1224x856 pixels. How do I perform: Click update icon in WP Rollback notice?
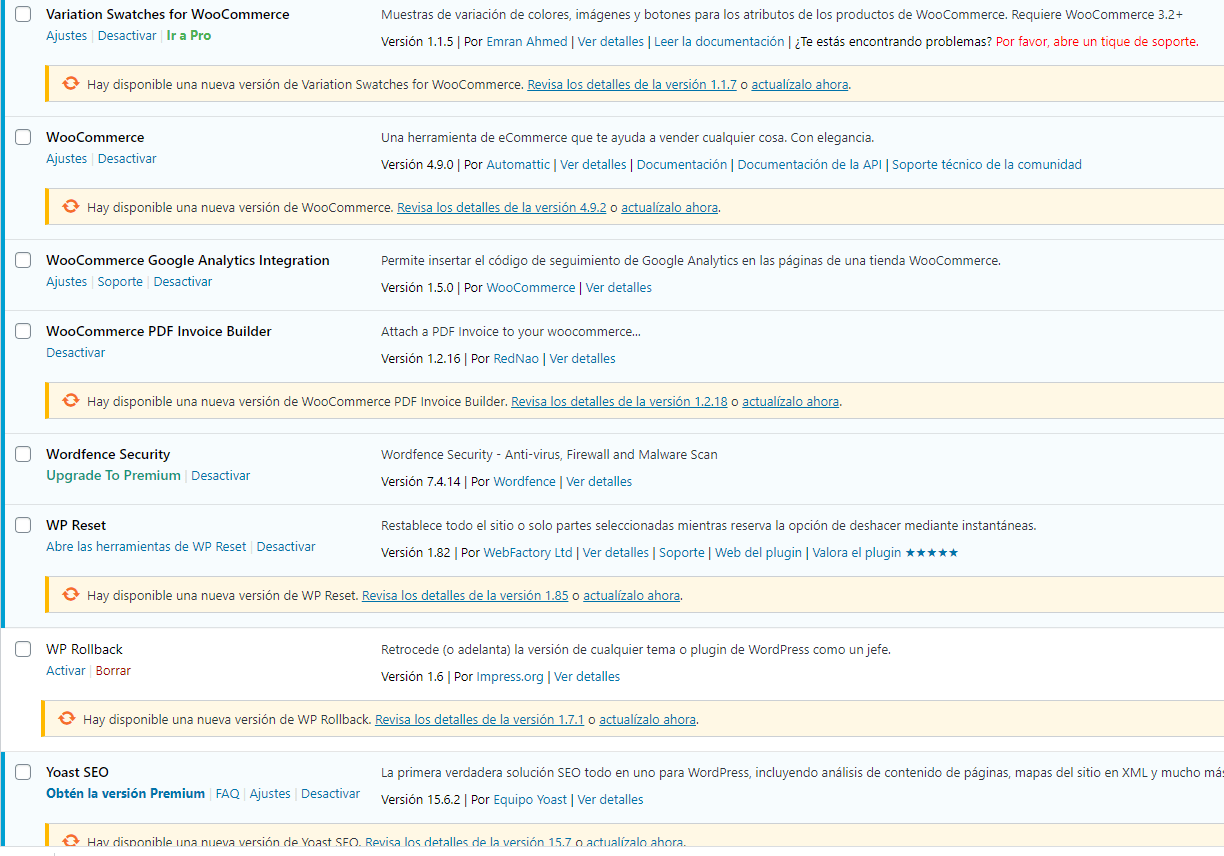pos(66,719)
